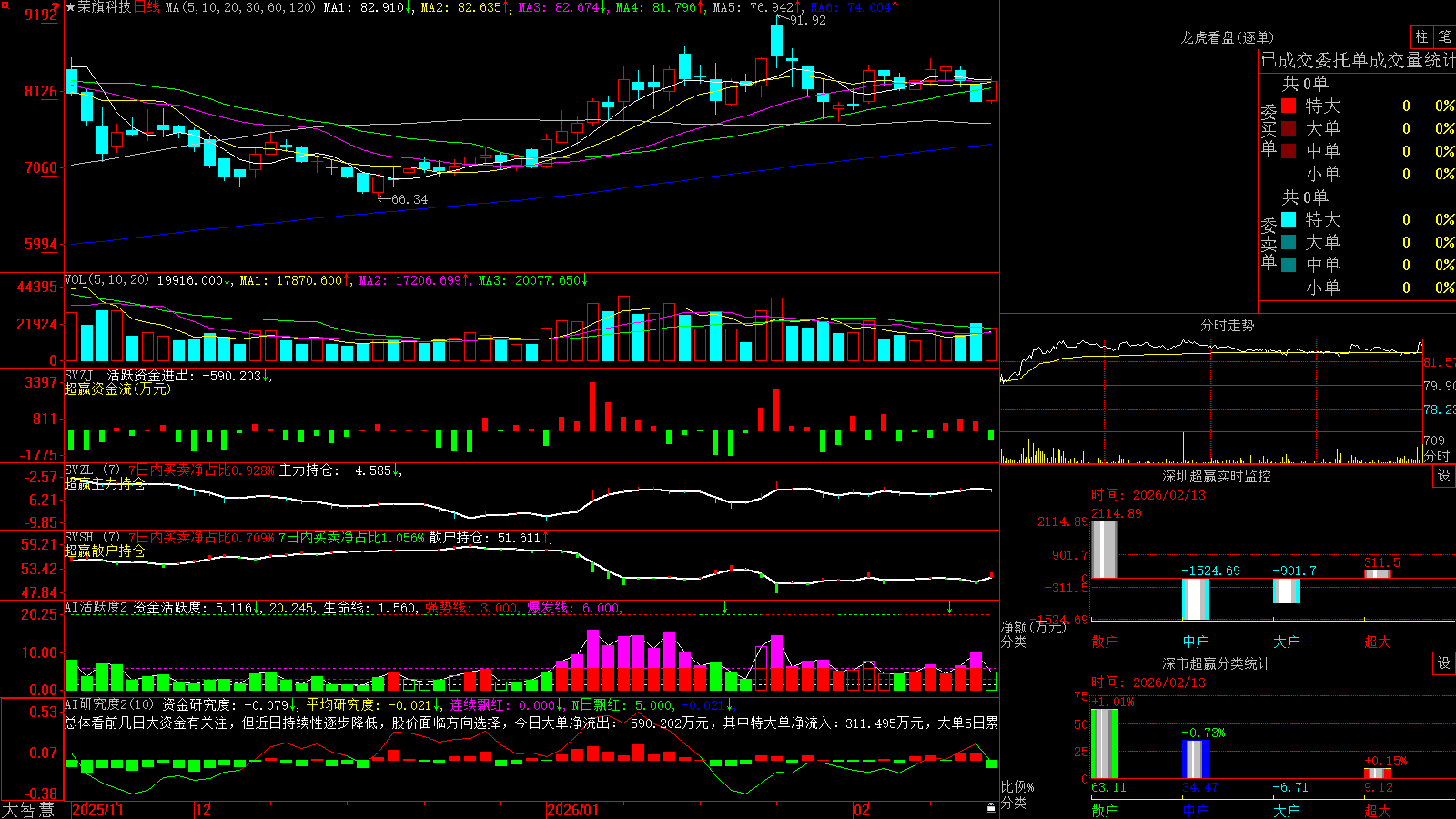1456x819 pixels.
Task: Click the 2025/11 timeline marker
Action: coord(97,810)
